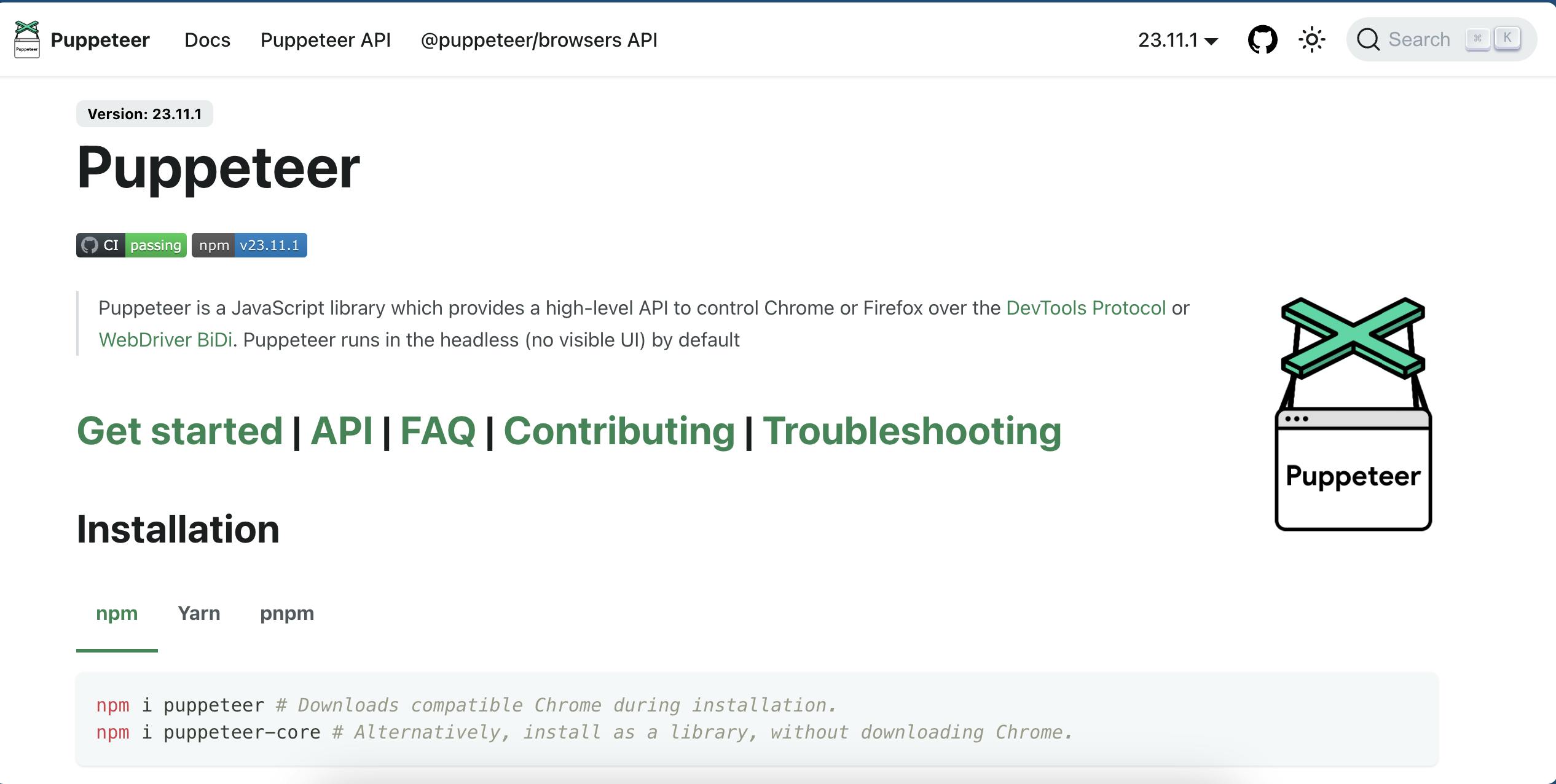This screenshot has width=1556, height=784.
Task: Select the npm installation tab
Action: (117, 612)
